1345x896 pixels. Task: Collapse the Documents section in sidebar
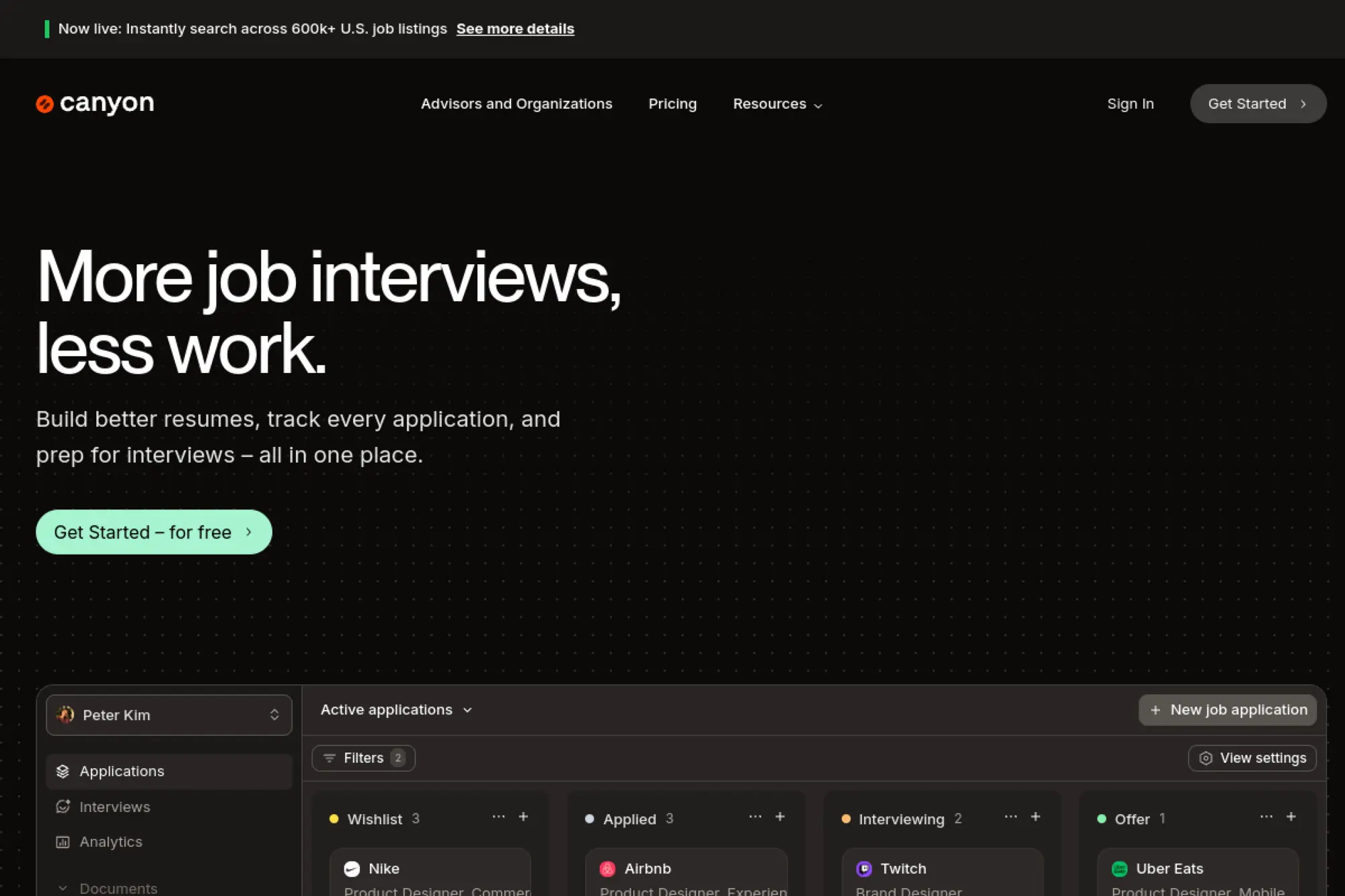click(63, 888)
